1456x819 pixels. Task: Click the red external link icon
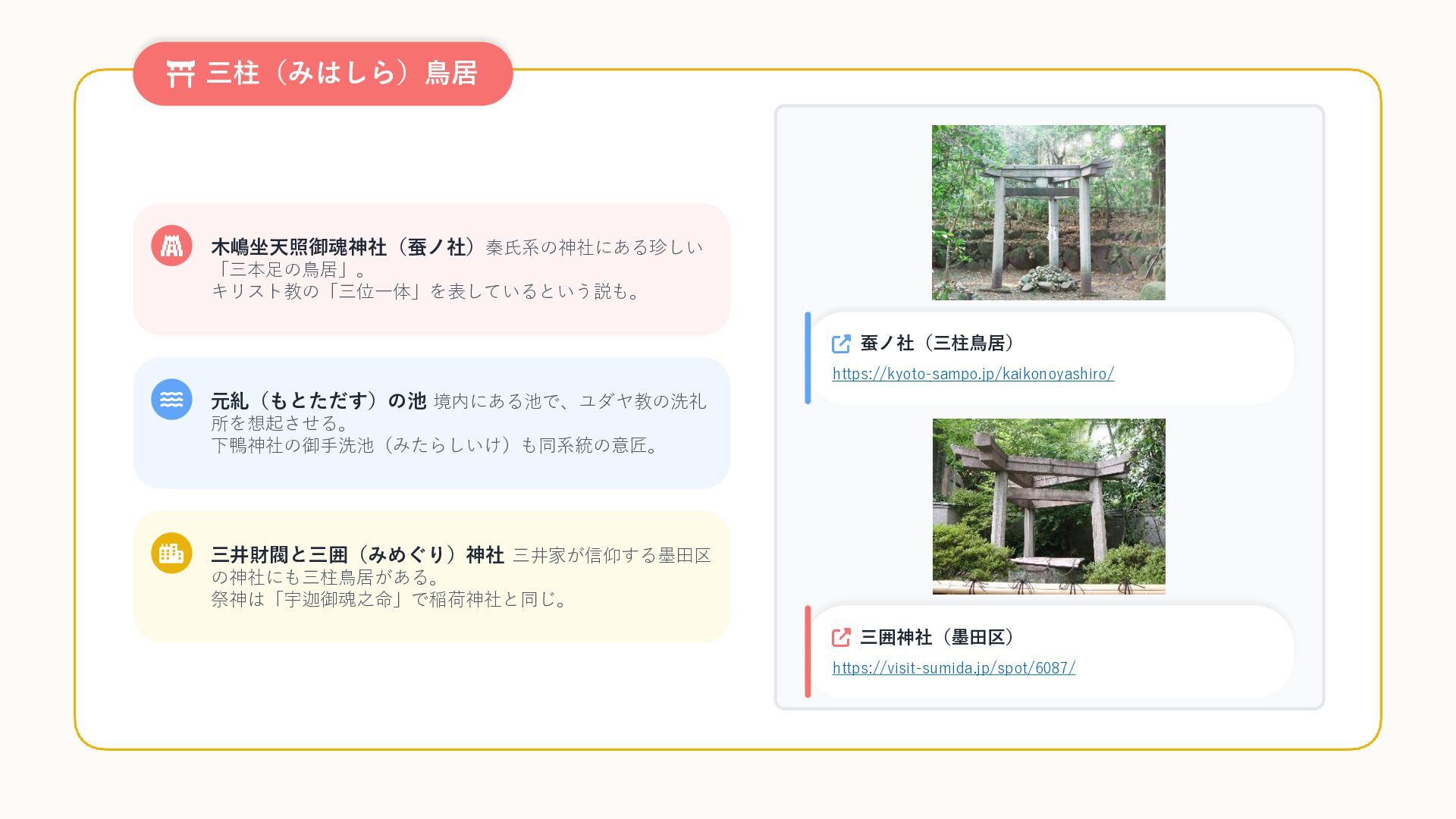[x=841, y=638]
